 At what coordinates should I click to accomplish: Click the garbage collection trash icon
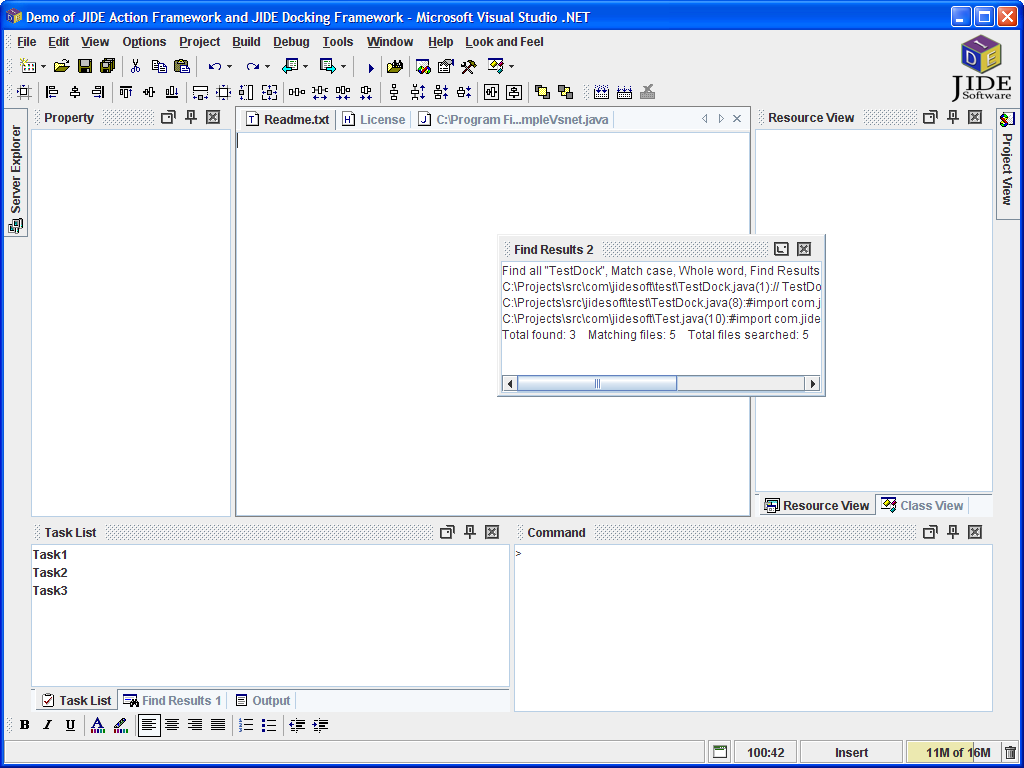[x=1010, y=752]
